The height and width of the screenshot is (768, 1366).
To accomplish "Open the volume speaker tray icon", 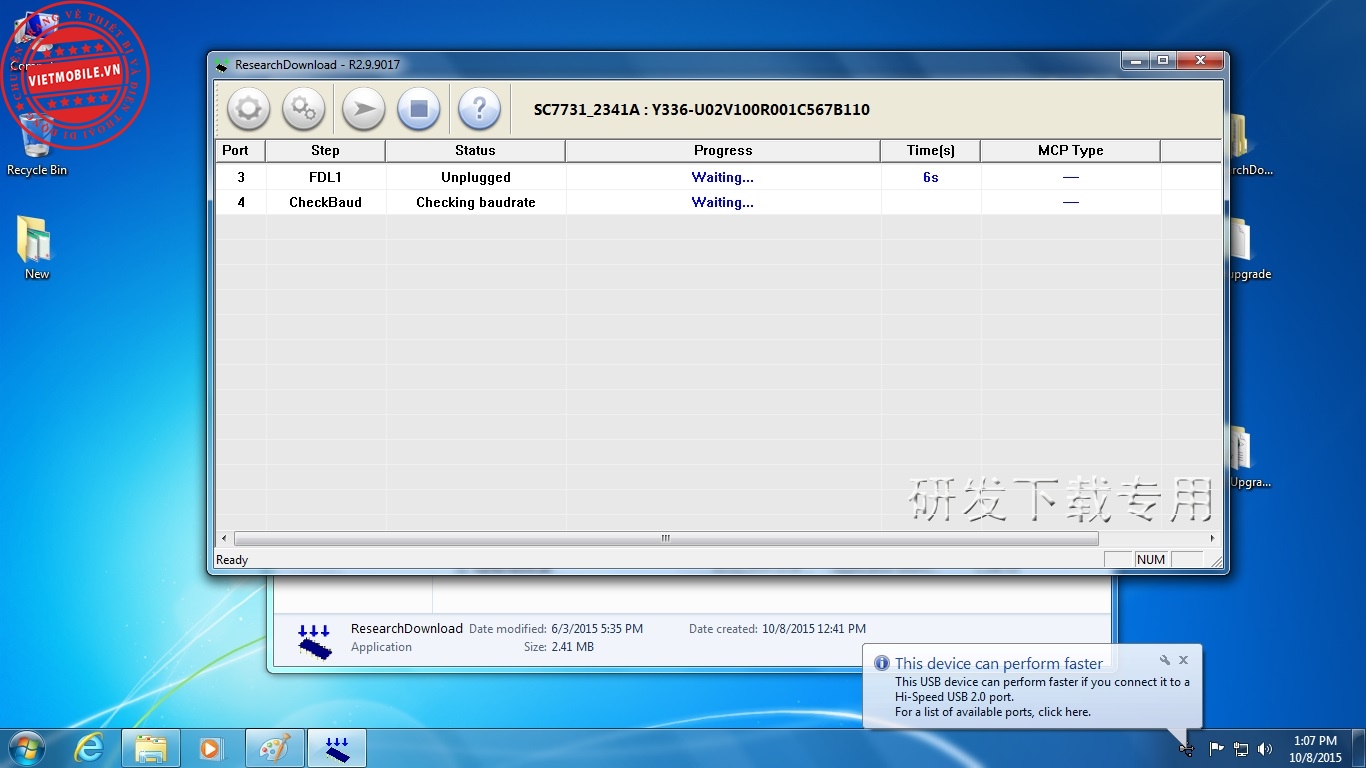I will [x=1265, y=748].
